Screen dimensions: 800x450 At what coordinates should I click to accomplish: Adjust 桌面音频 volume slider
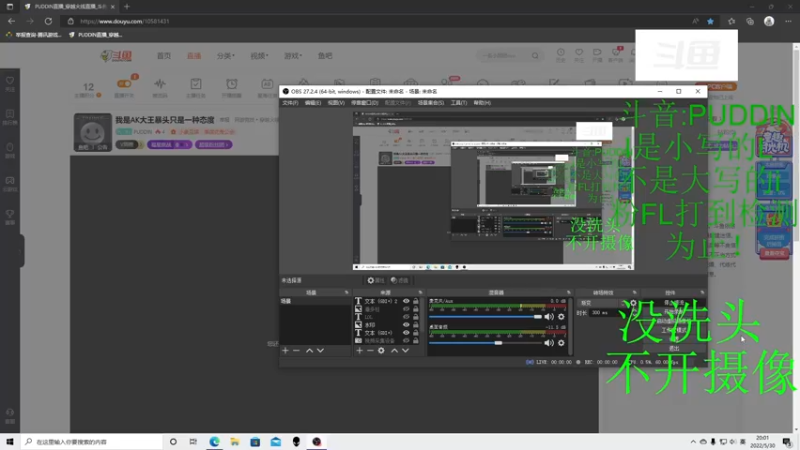tap(485, 343)
